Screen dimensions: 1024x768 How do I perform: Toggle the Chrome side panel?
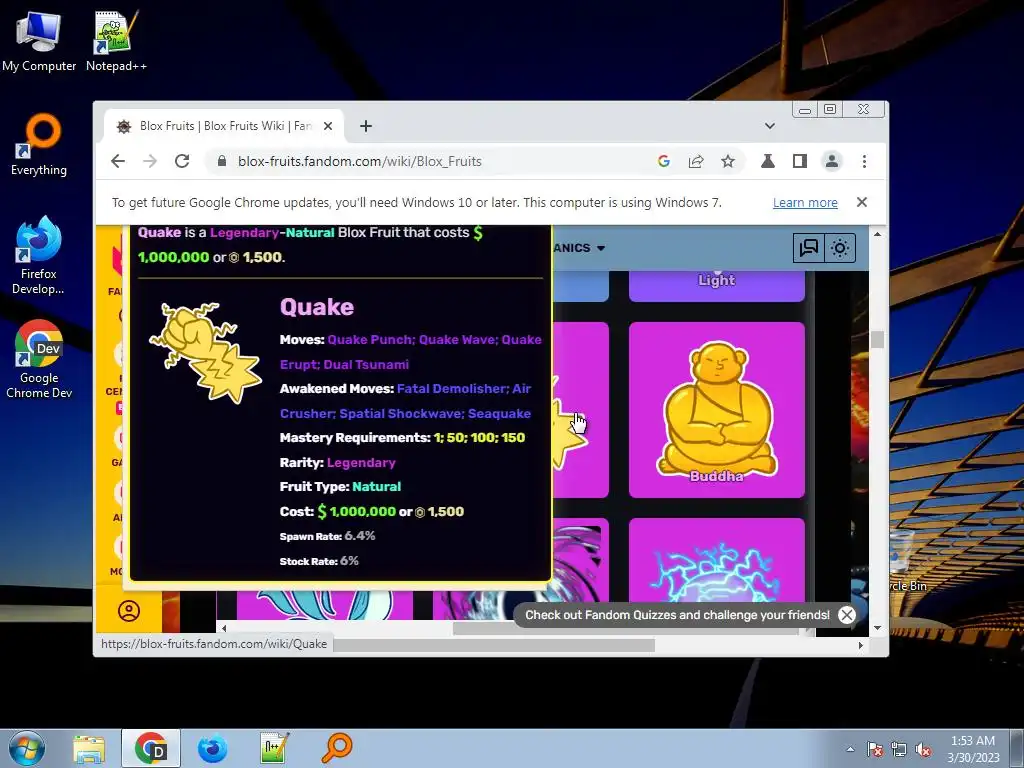click(x=800, y=161)
